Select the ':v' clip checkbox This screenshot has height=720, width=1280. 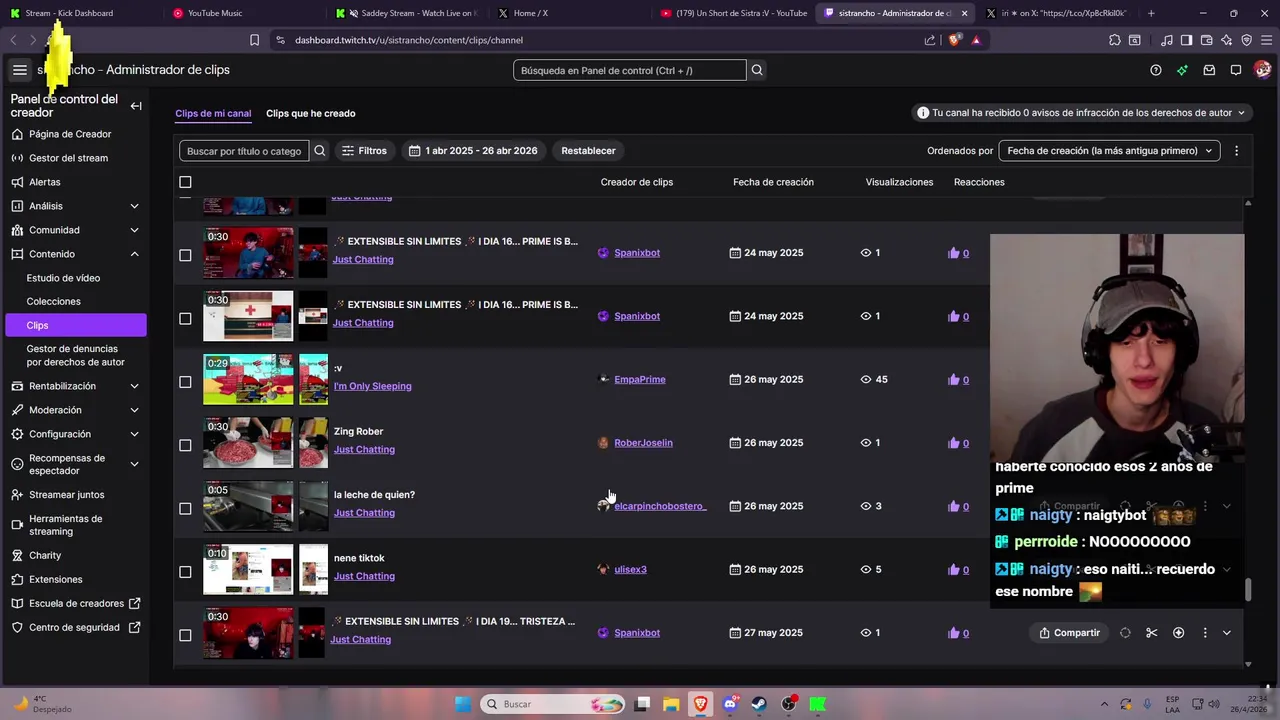pyautogui.click(x=185, y=382)
